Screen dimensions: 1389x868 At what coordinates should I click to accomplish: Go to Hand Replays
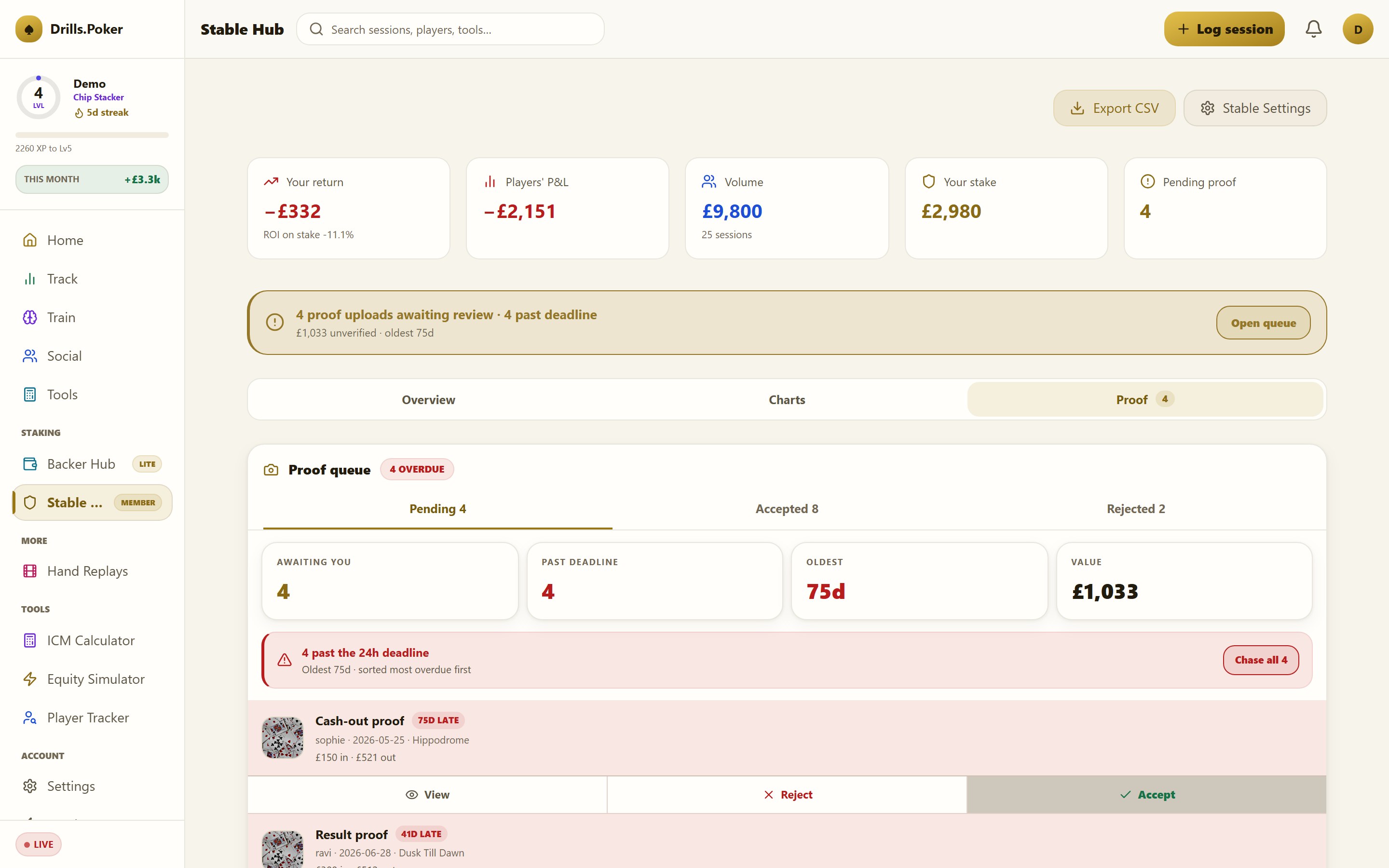(x=92, y=570)
